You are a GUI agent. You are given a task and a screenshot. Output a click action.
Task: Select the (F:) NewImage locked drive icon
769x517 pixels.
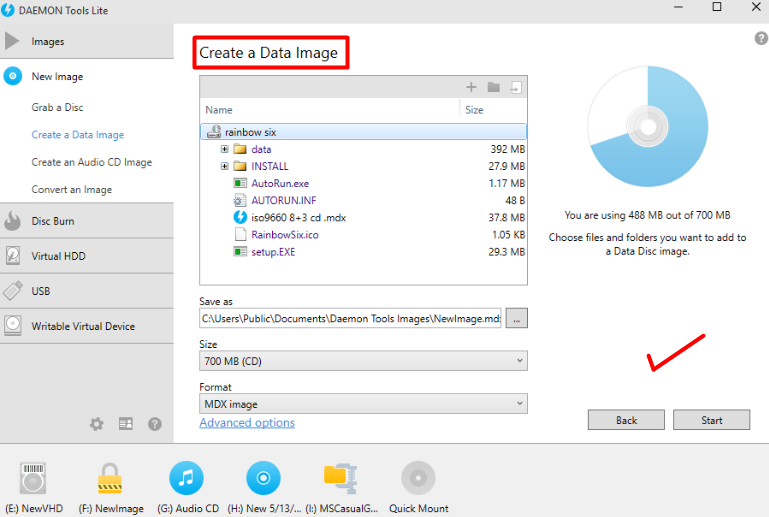(110, 478)
